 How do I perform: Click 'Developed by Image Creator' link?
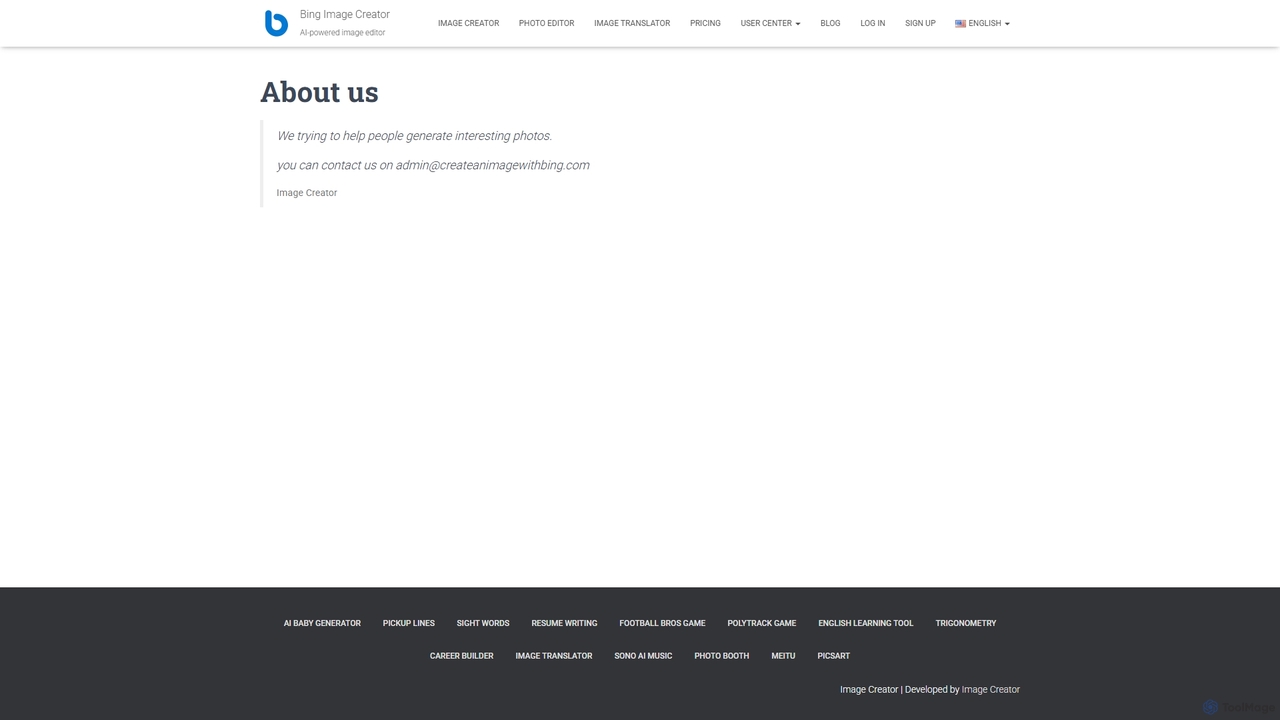tap(990, 689)
